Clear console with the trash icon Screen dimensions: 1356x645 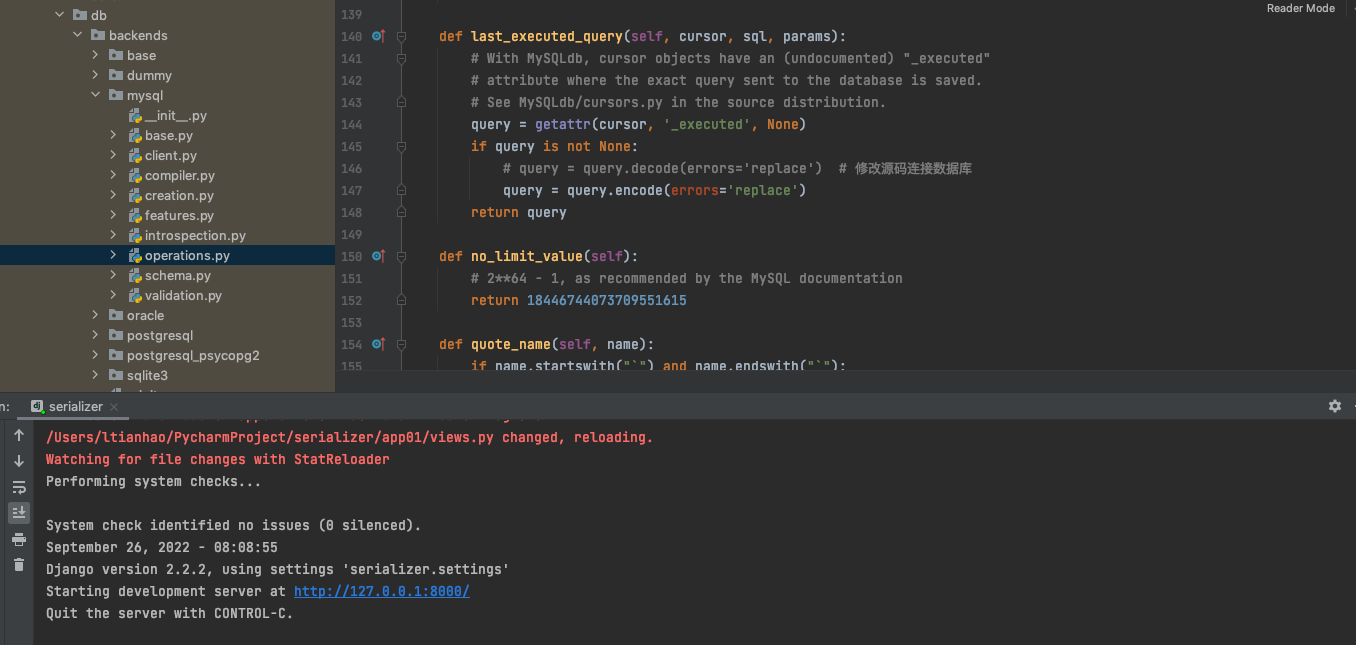pos(18,565)
